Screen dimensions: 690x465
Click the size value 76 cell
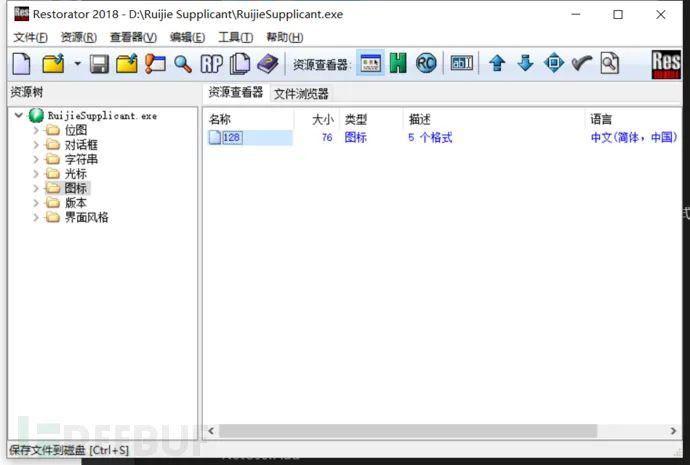click(x=327, y=138)
